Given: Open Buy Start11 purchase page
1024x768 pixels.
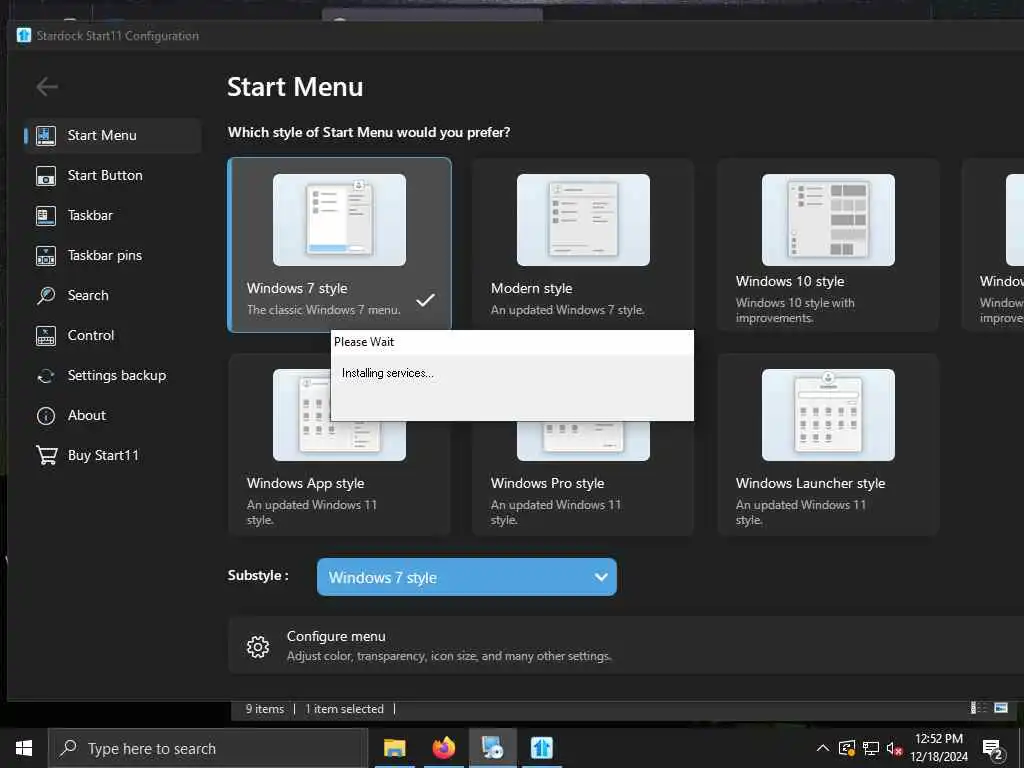Looking at the screenshot, I should pyautogui.click(x=112, y=455).
